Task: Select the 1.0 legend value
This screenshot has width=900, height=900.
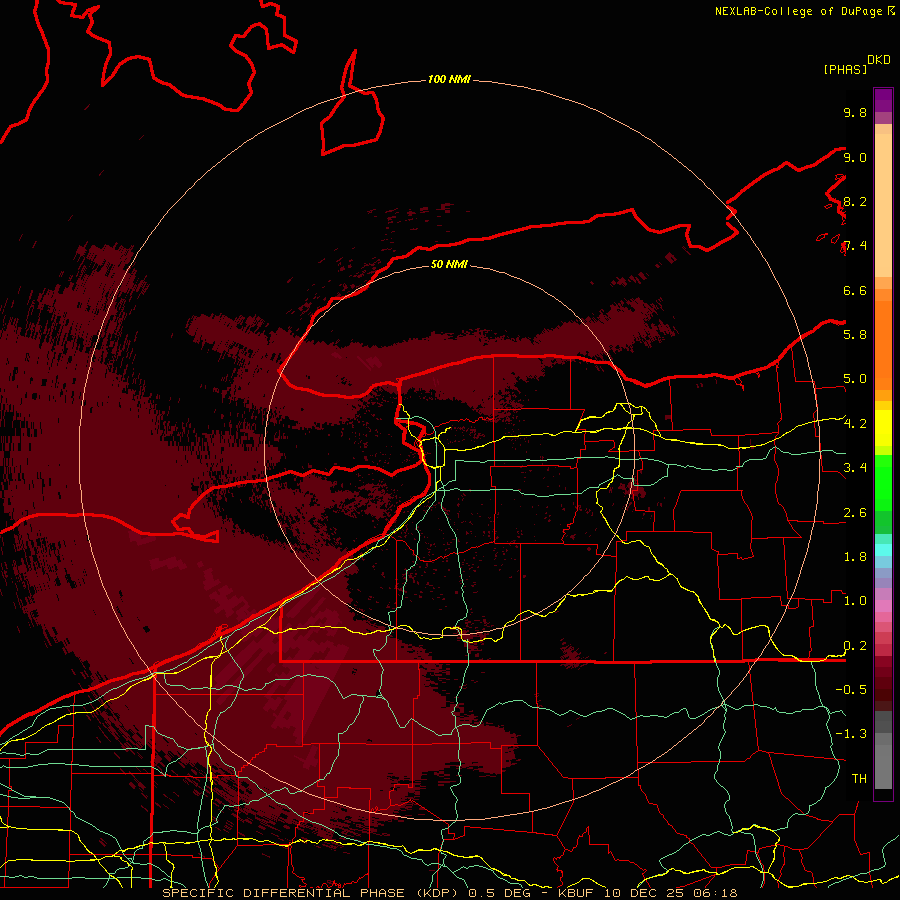Action: click(855, 601)
